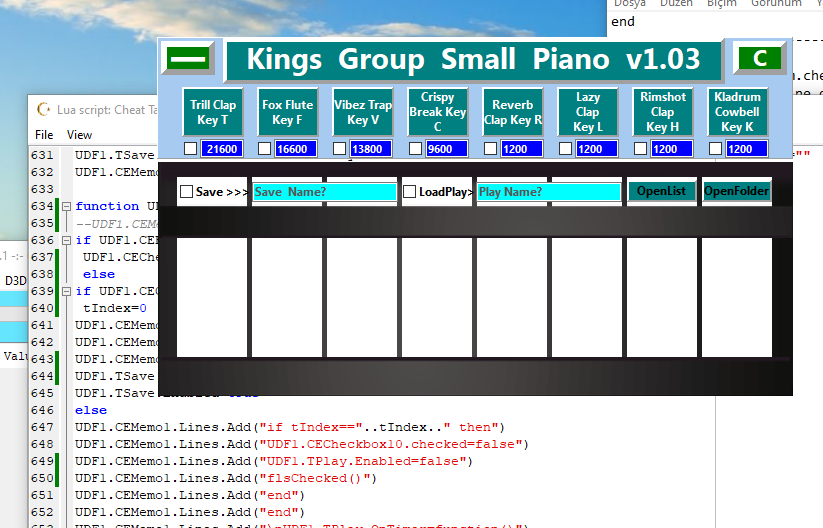The image size is (823, 528).
Task: Click the green minimize bar icon
Action: 186,60
